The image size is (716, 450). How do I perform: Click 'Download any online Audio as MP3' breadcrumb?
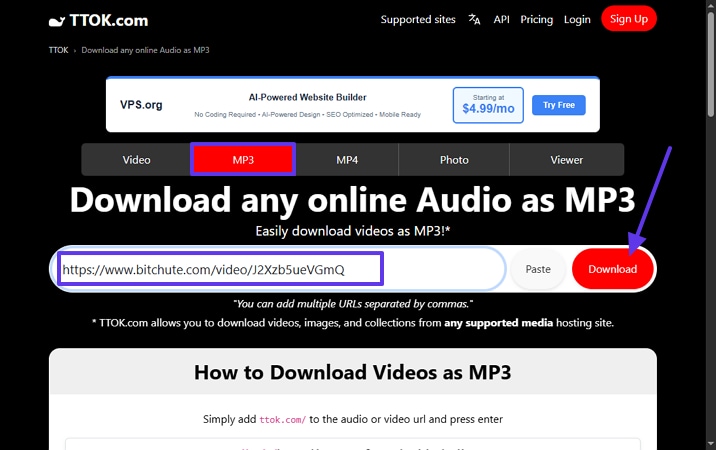coord(145,50)
